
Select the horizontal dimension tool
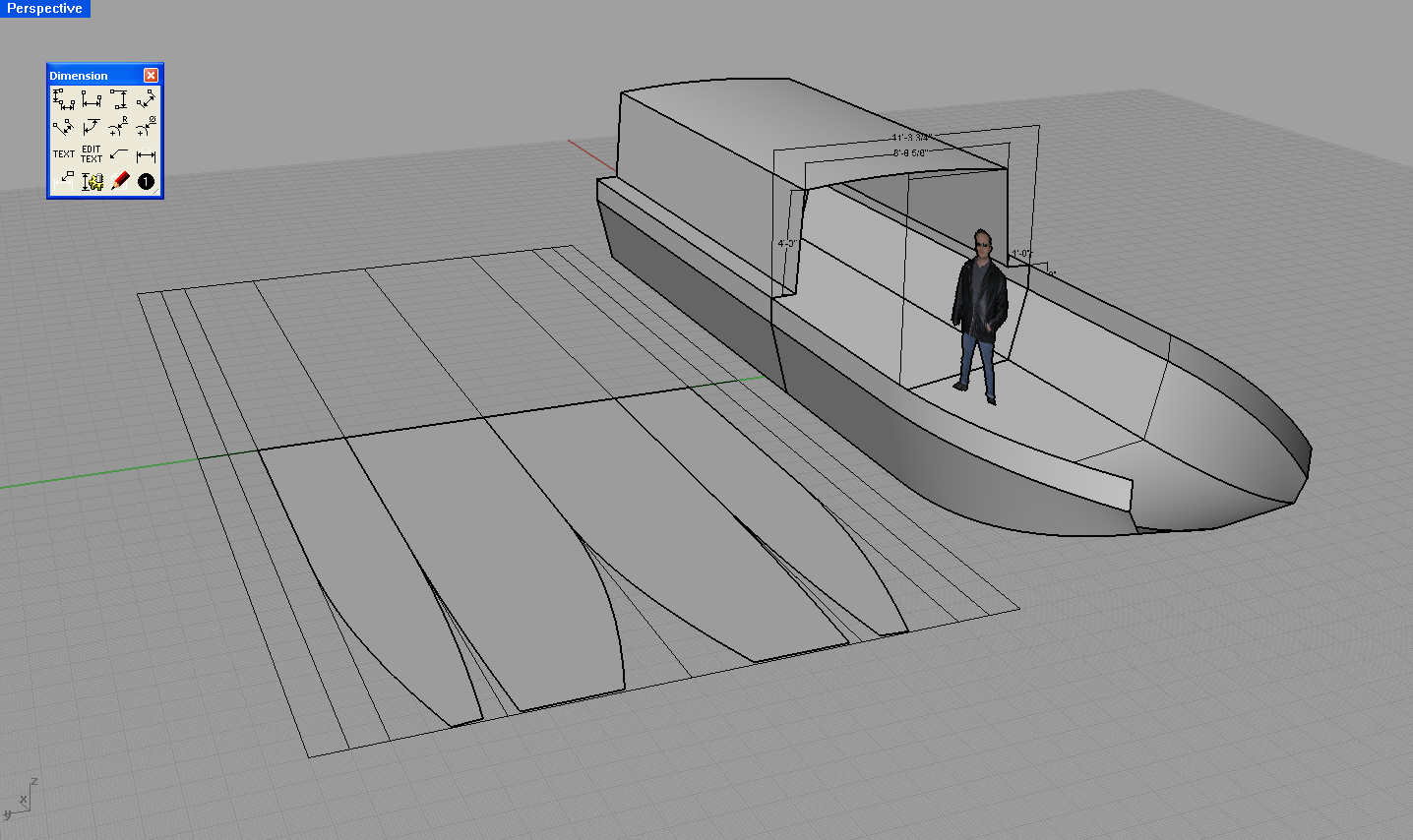(x=92, y=99)
